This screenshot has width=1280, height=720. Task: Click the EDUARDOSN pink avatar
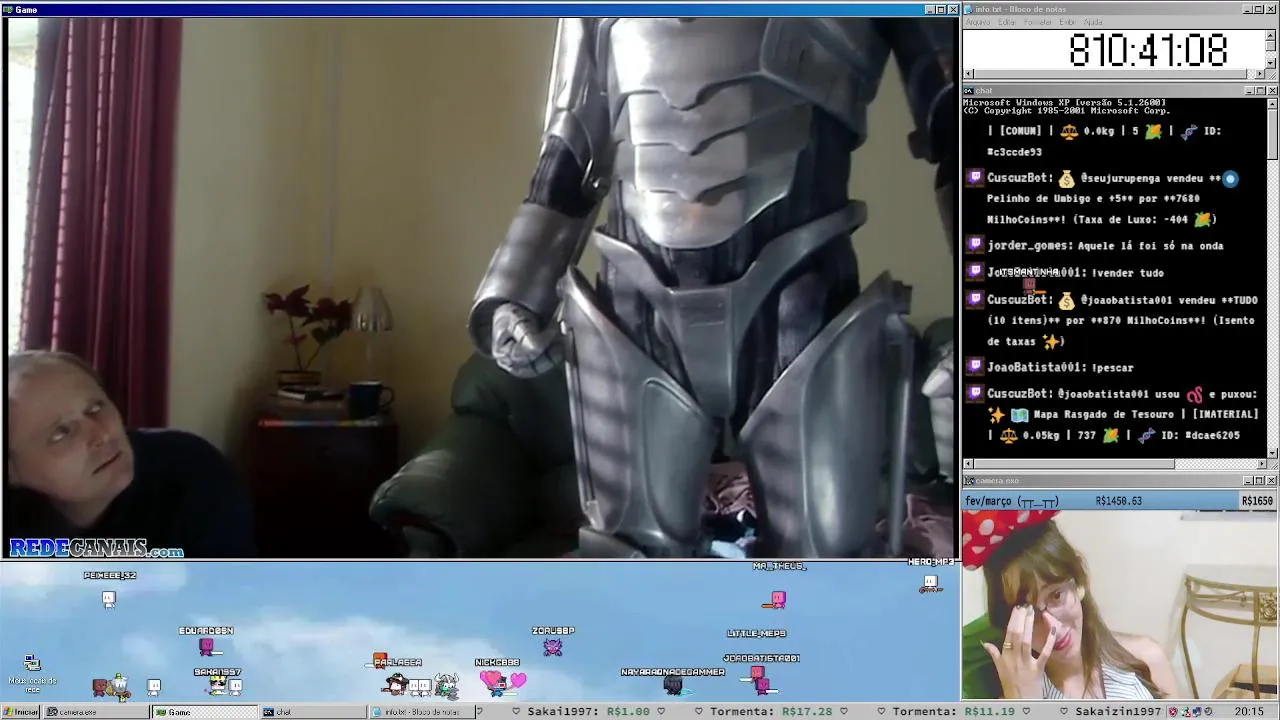(206, 647)
